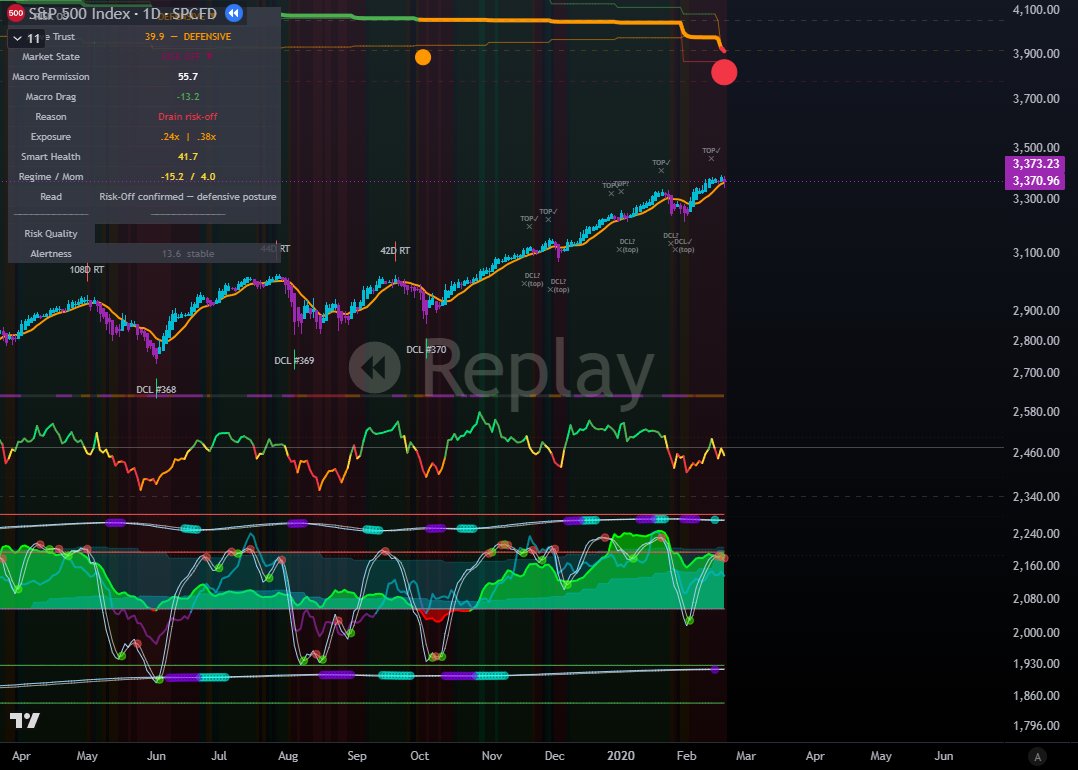The height and width of the screenshot is (770, 1078).
Task: Select the 'DCL #369' chart label
Action: pos(294,360)
